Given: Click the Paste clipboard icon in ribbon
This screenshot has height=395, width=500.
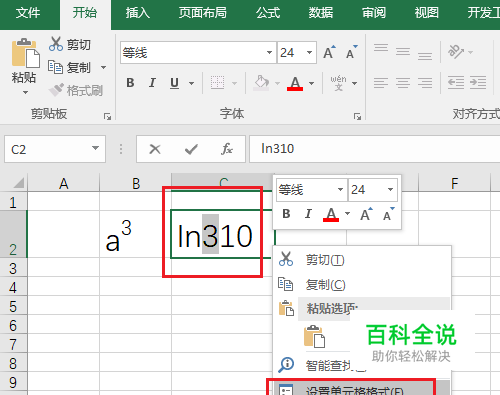Looking at the screenshot, I should click(x=25, y=53).
